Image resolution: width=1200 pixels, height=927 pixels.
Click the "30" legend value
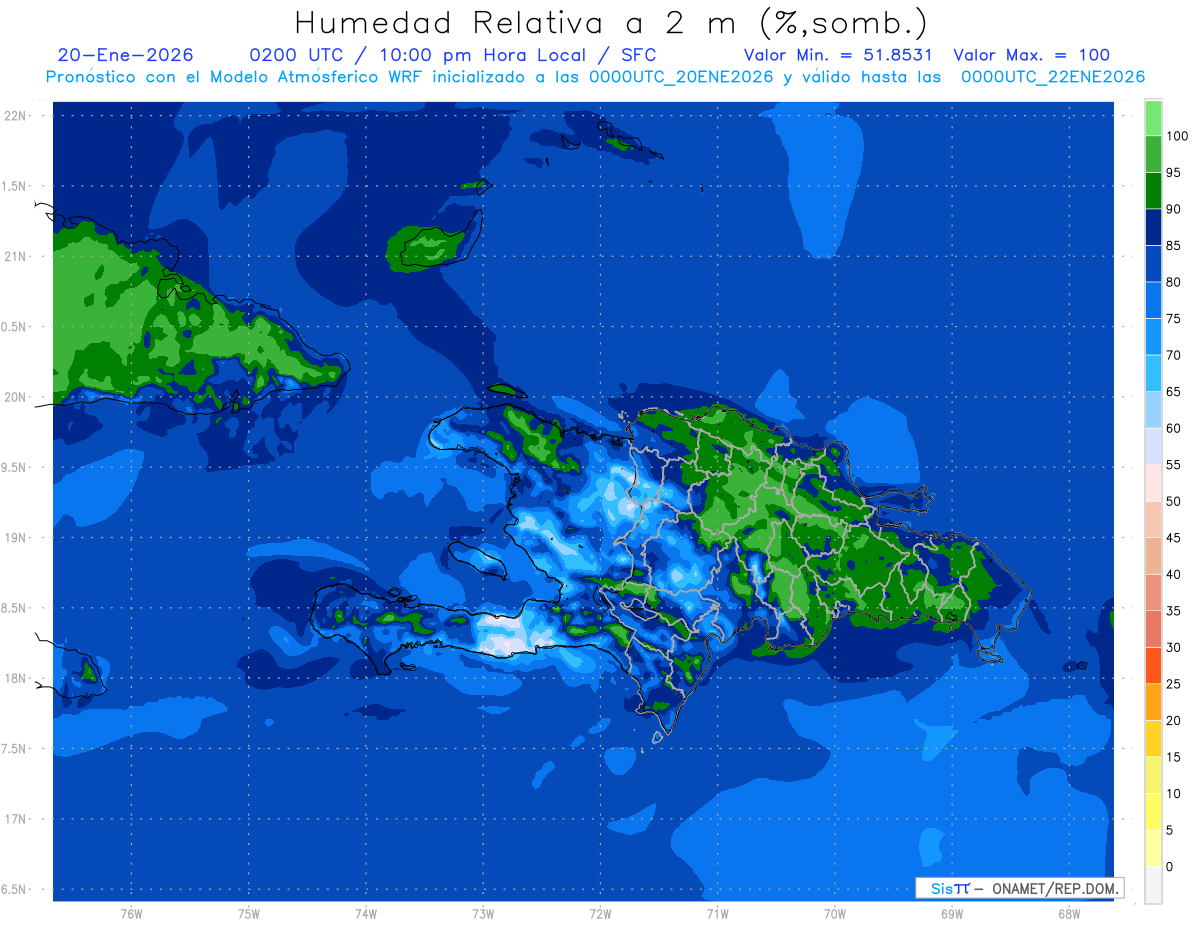pos(1173,647)
